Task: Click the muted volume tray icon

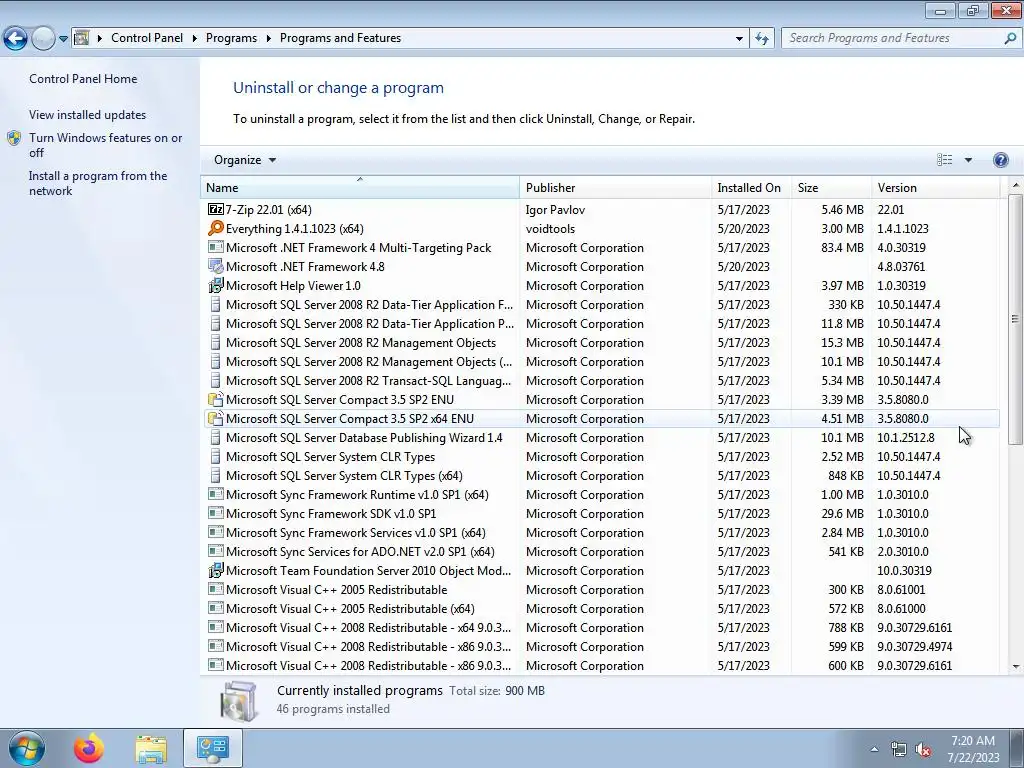Action: pyautogui.click(x=923, y=750)
